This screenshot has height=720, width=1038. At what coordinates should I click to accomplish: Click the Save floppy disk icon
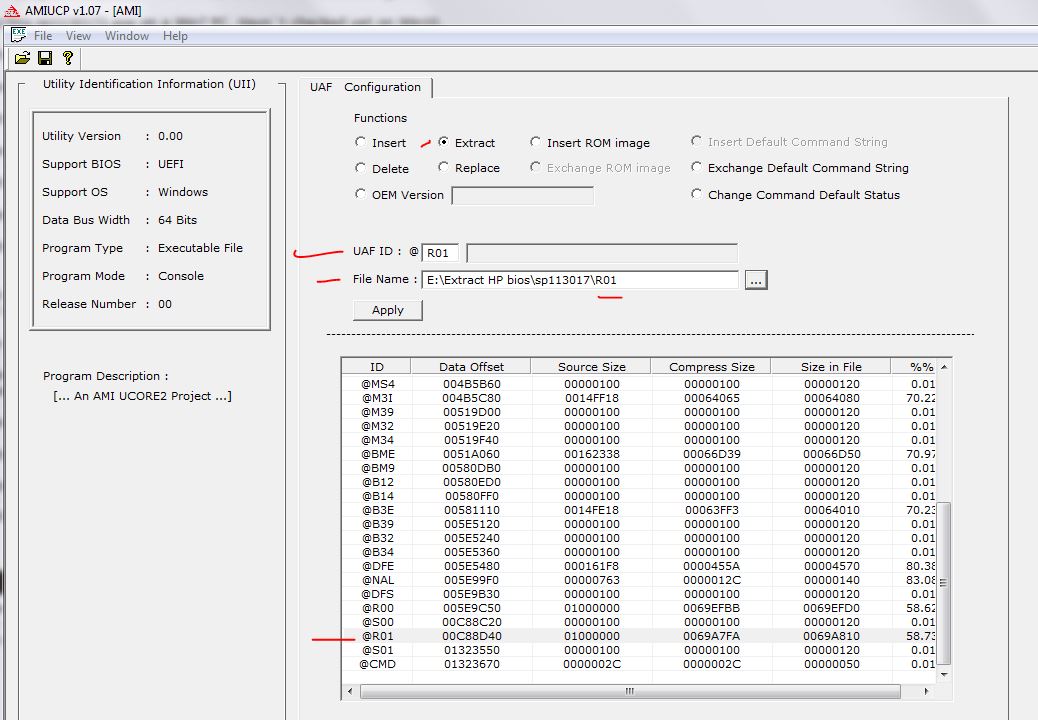[45, 59]
